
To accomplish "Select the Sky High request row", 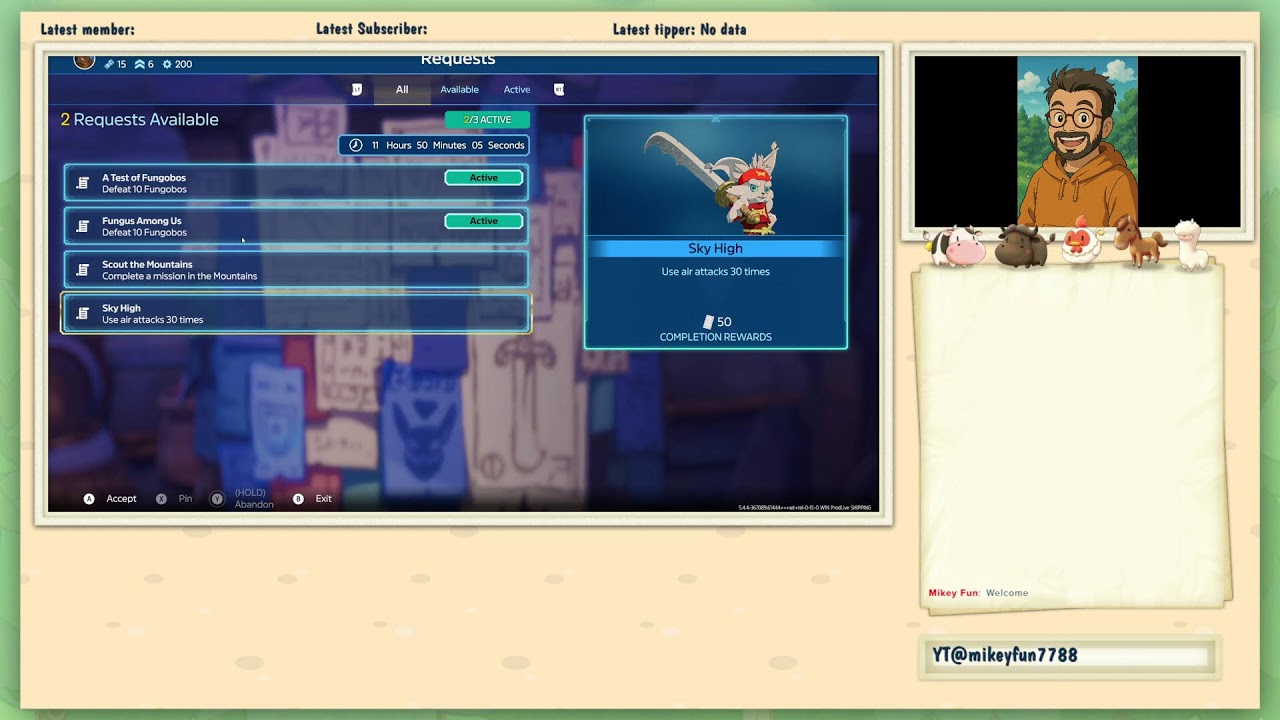I will (296, 313).
